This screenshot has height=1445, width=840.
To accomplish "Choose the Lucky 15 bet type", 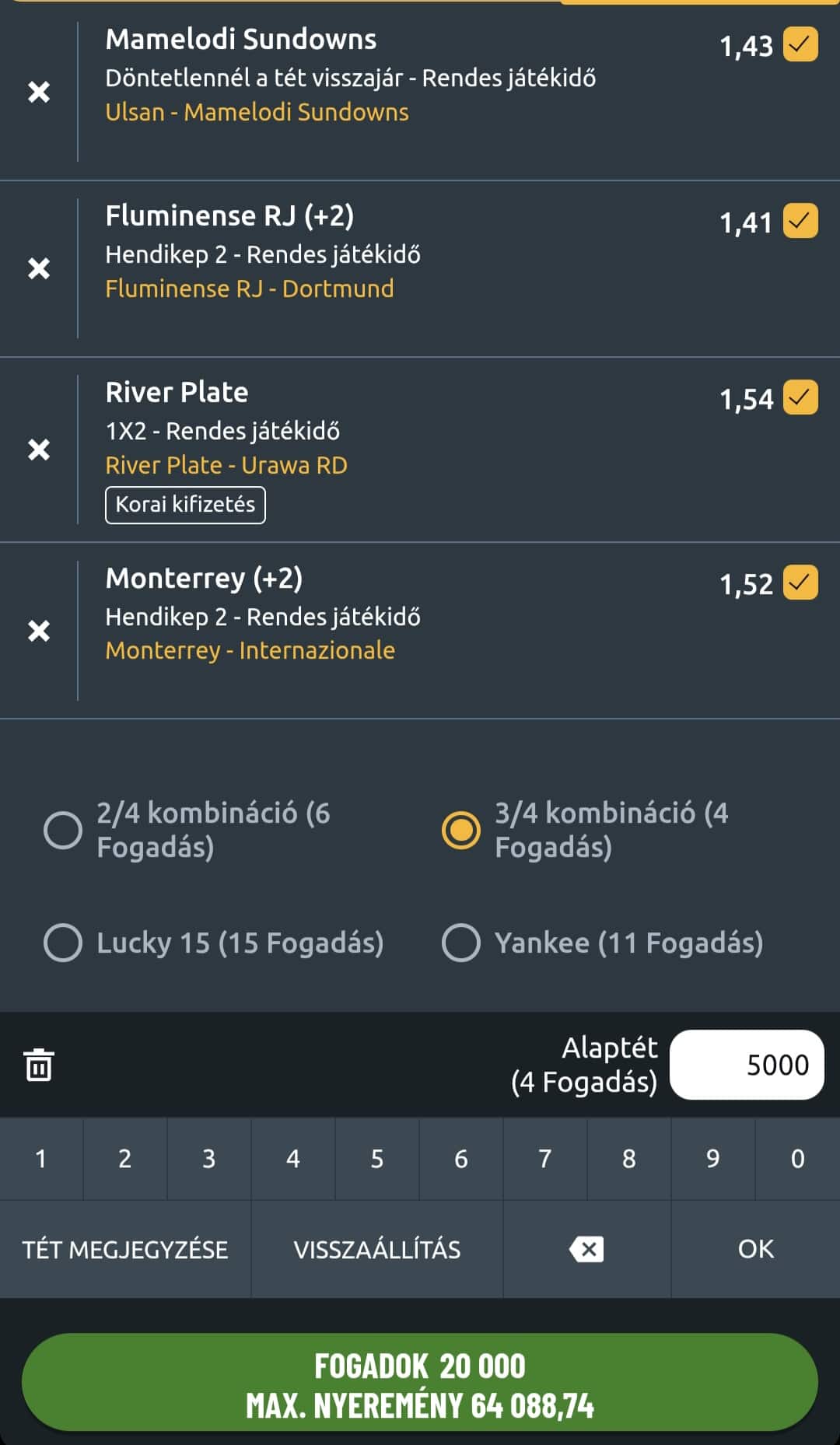I will click(63, 943).
